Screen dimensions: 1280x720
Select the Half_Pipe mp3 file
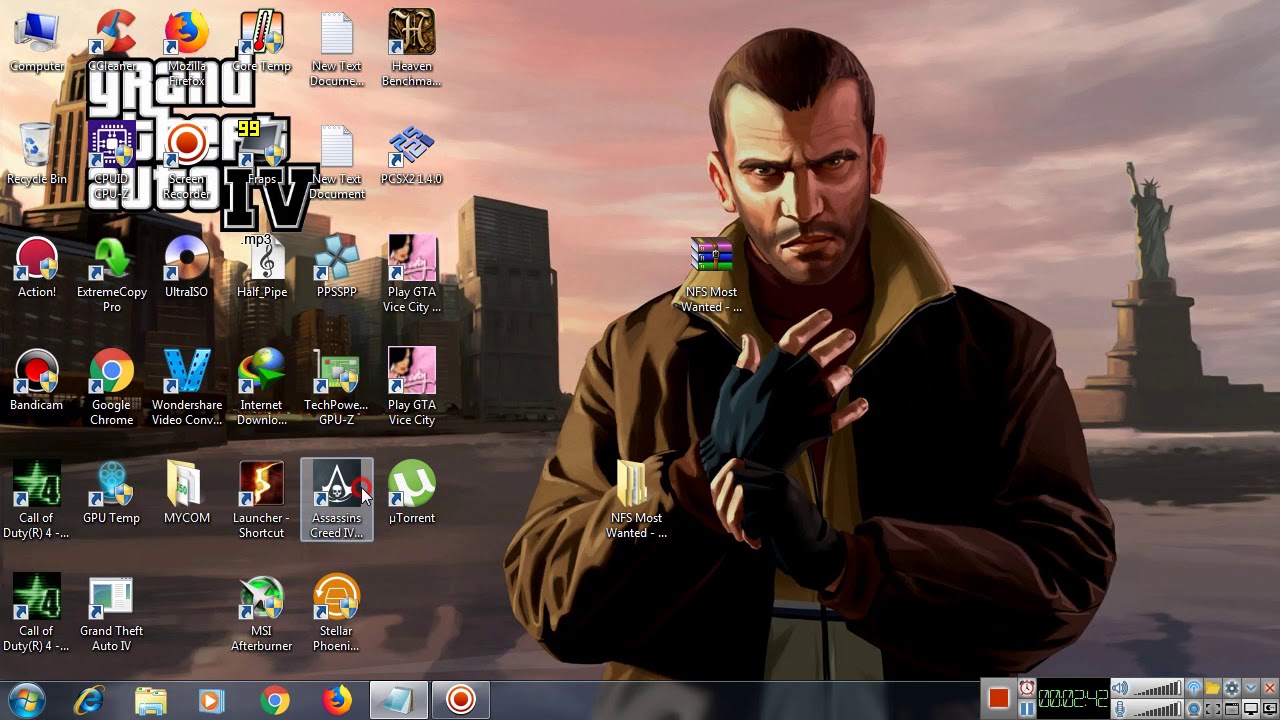pyautogui.click(x=262, y=268)
